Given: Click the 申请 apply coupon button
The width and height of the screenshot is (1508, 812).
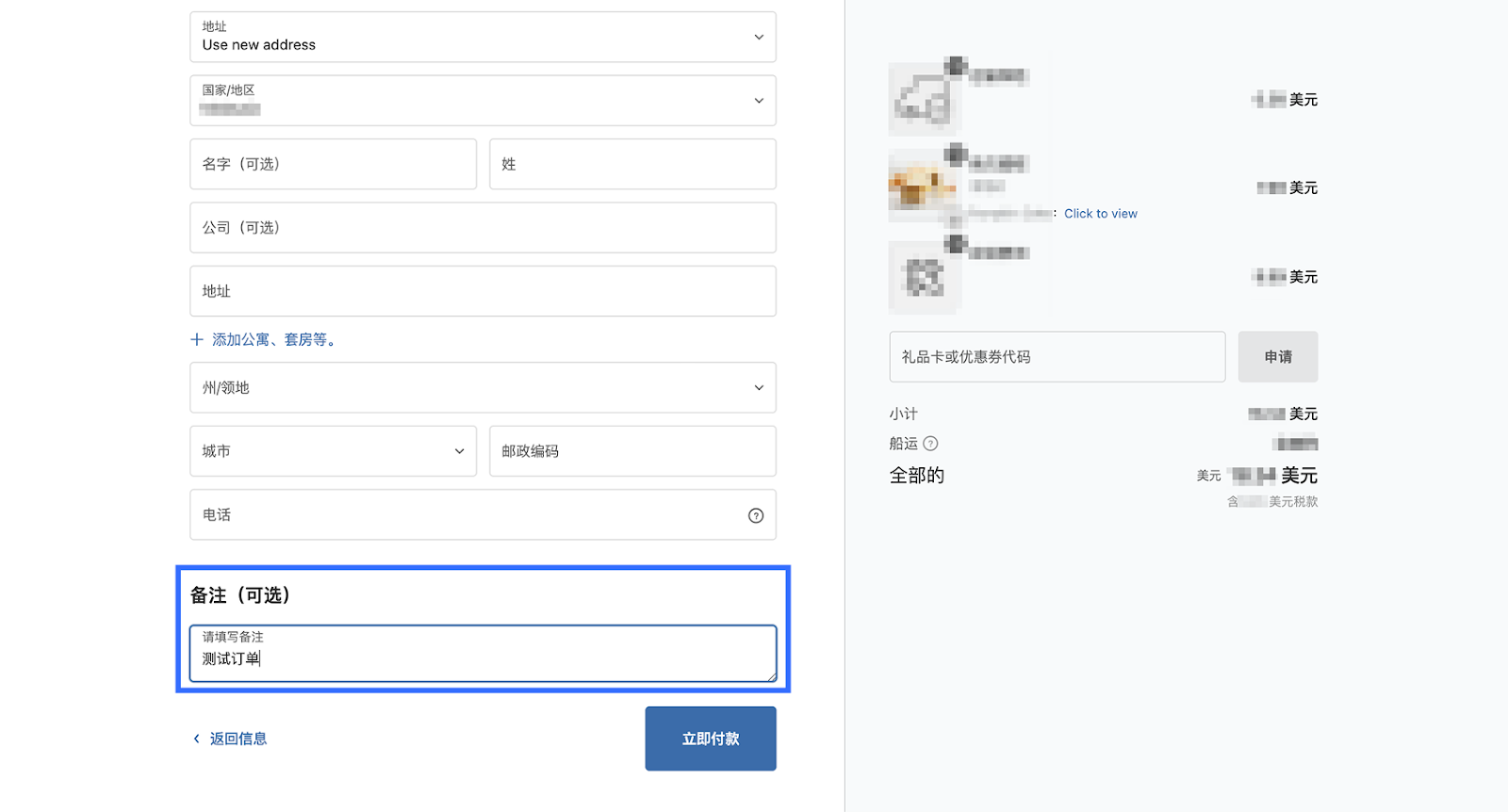Looking at the screenshot, I should pyautogui.click(x=1277, y=357).
